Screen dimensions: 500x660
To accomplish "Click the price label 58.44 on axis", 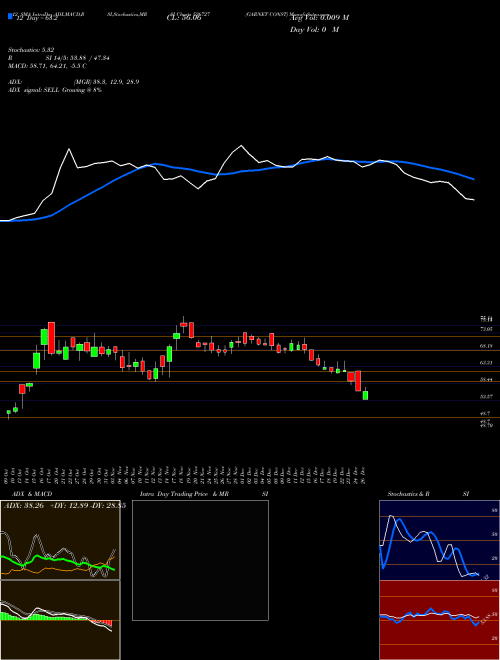I will tap(486, 379).
